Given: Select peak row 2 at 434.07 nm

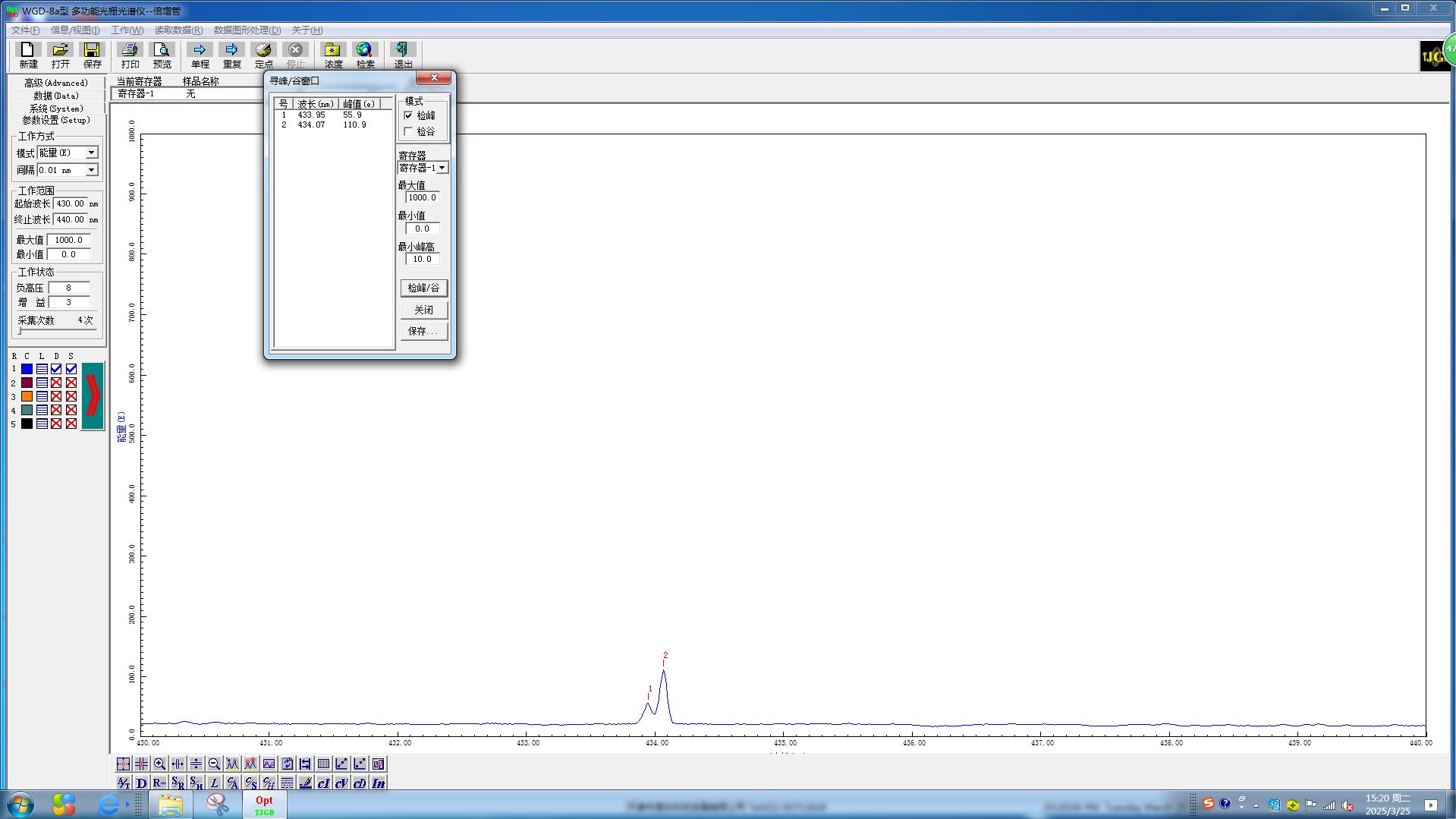Looking at the screenshot, I should coord(333,124).
